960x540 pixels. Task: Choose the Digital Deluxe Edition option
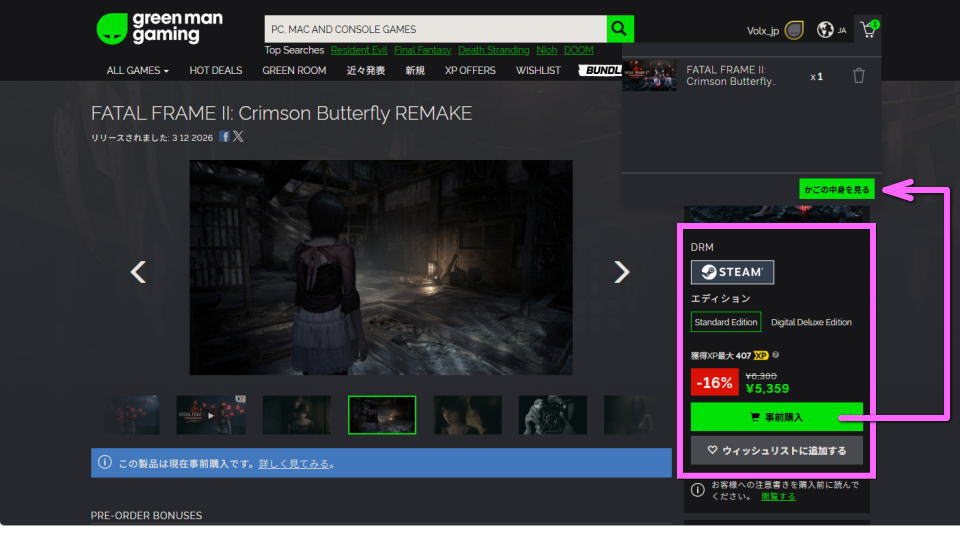pos(811,322)
